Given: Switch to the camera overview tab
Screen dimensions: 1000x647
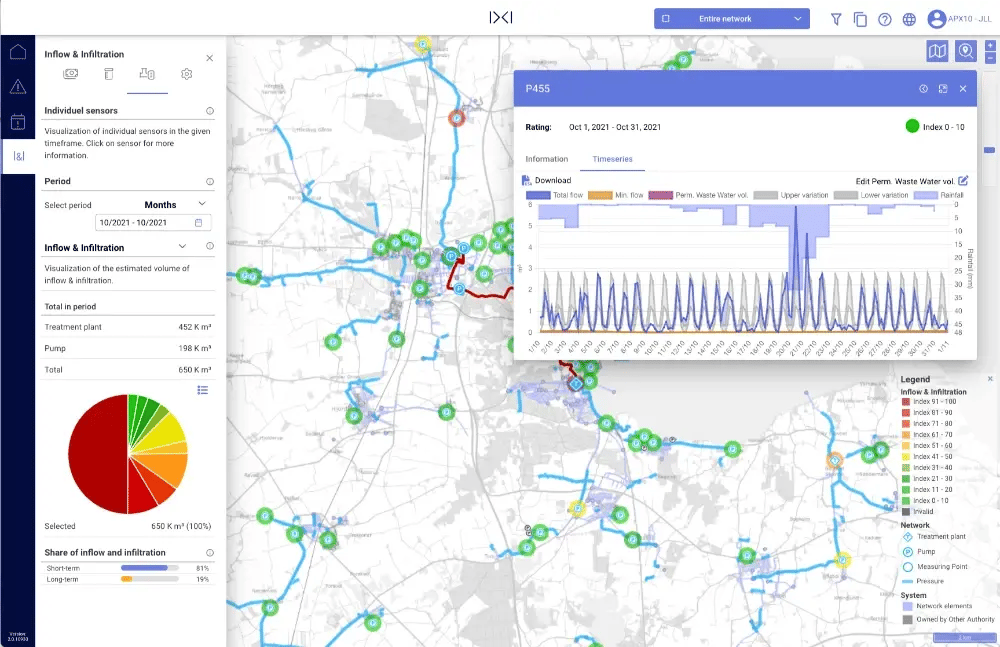Looking at the screenshot, I should pos(71,74).
